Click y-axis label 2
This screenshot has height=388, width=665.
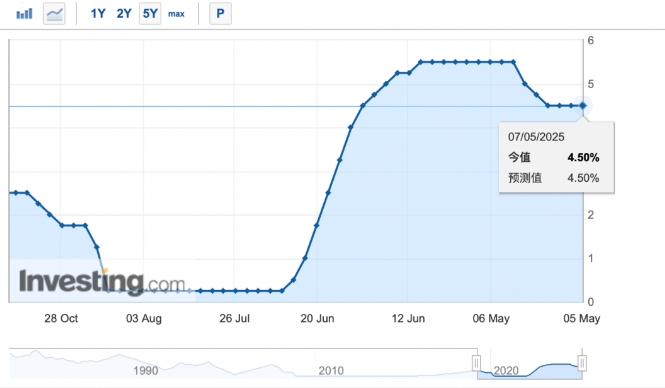[x=591, y=215]
